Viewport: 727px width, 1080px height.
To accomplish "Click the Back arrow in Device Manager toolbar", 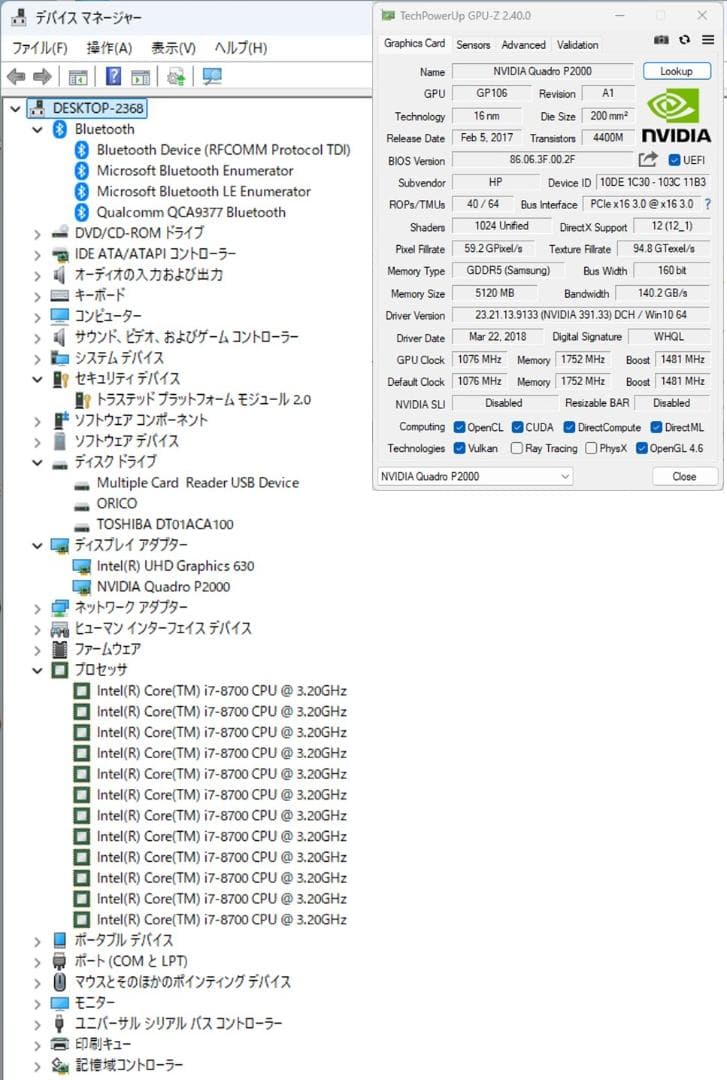I will pyautogui.click(x=16, y=76).
